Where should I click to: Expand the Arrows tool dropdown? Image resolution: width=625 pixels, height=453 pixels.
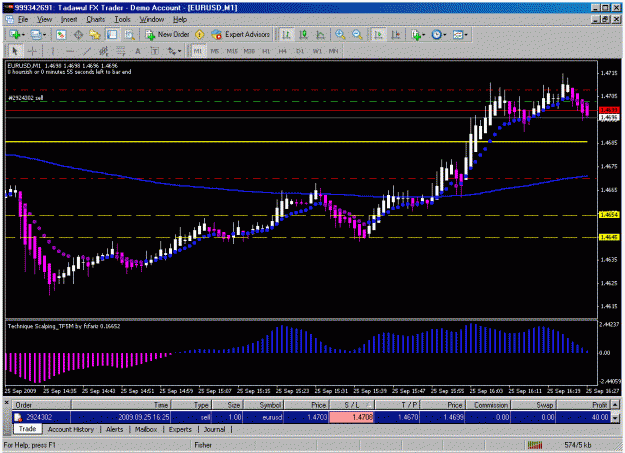[180, 51]
